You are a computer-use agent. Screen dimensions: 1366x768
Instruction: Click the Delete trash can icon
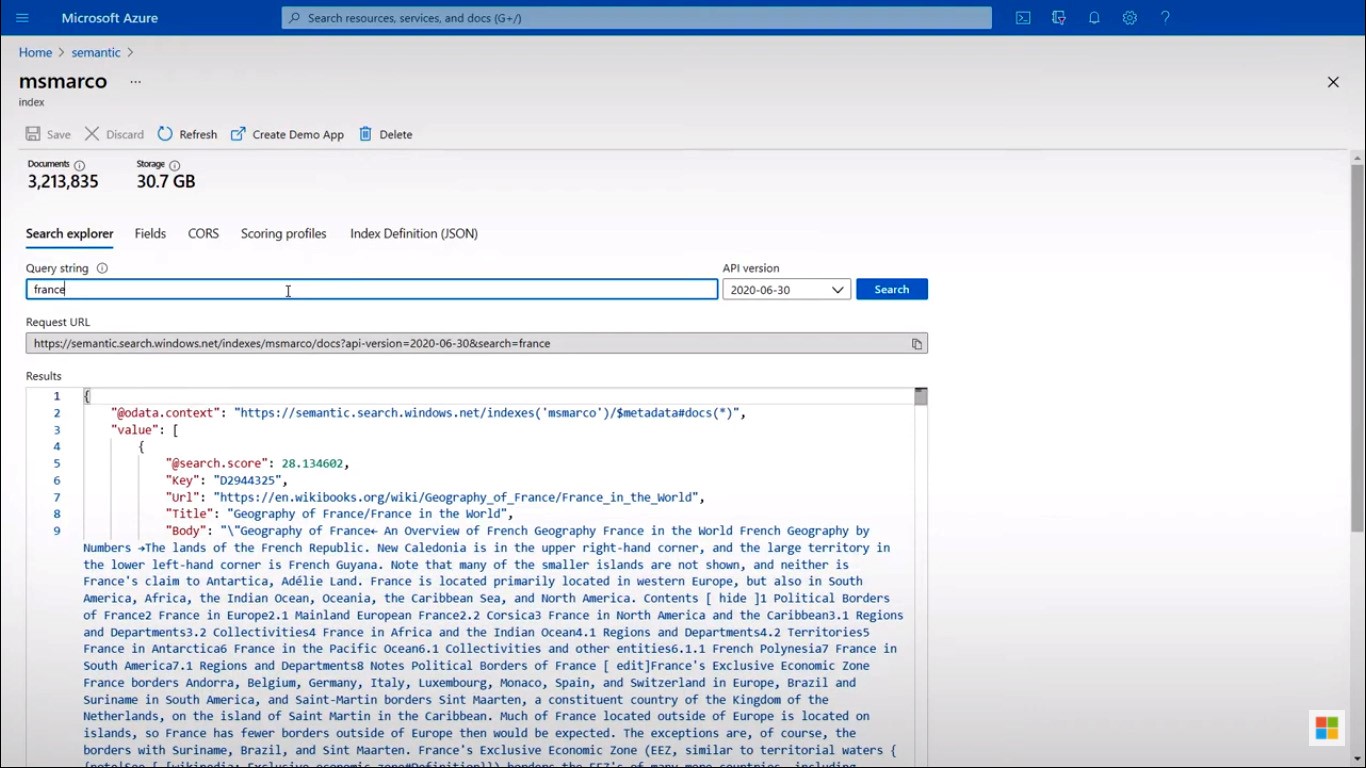click(x=365, y=134)
